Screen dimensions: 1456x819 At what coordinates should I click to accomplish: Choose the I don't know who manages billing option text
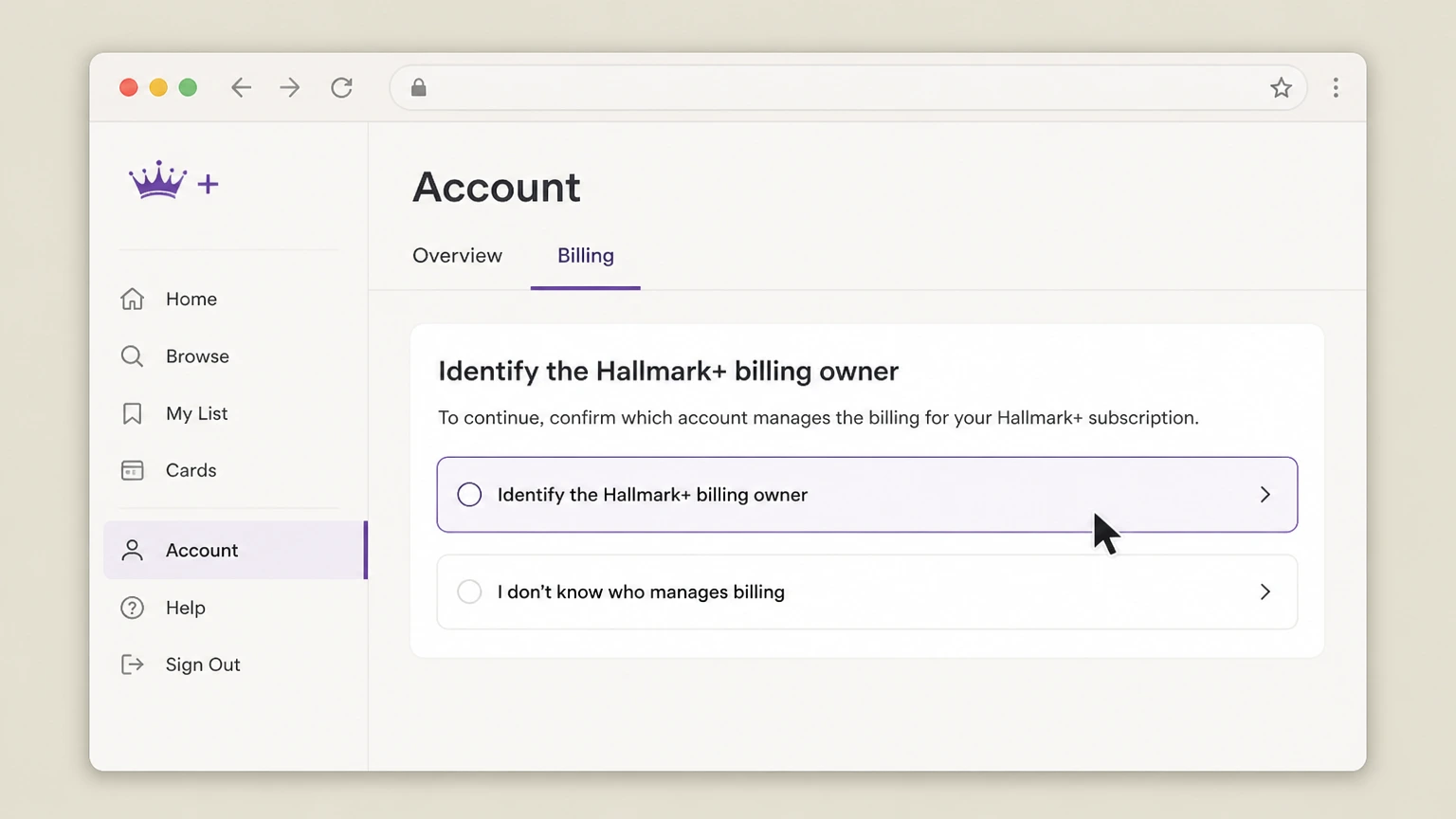[x=641, y=591]
